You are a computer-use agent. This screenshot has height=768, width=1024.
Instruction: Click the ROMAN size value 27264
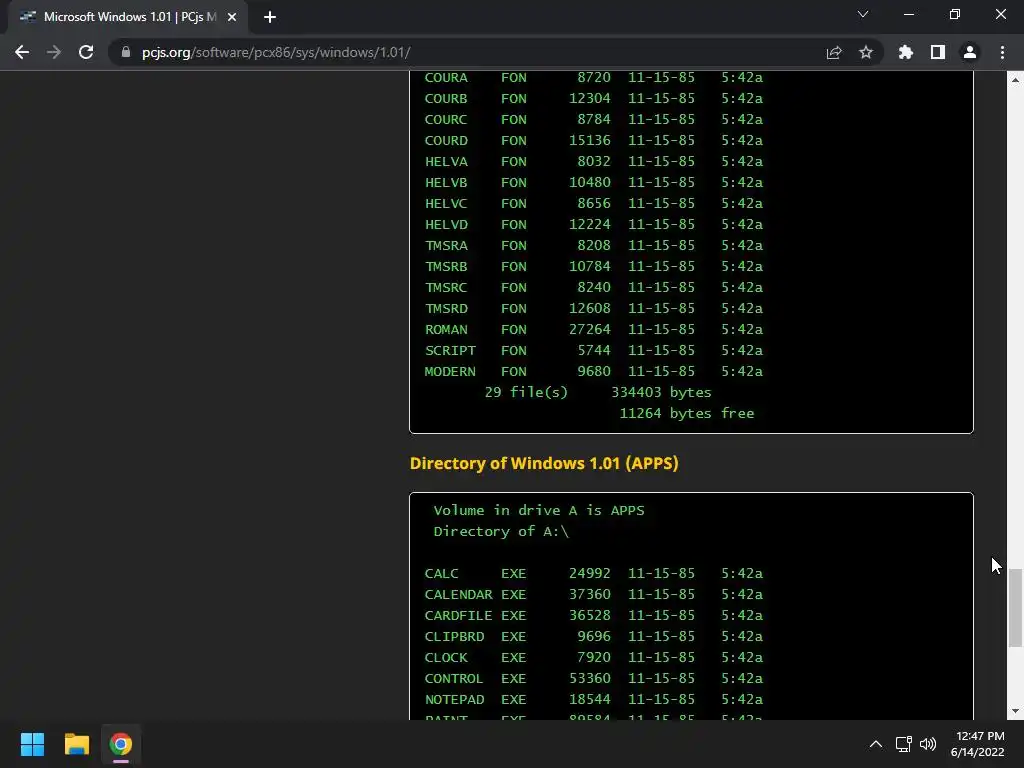[x=590, y=329]
